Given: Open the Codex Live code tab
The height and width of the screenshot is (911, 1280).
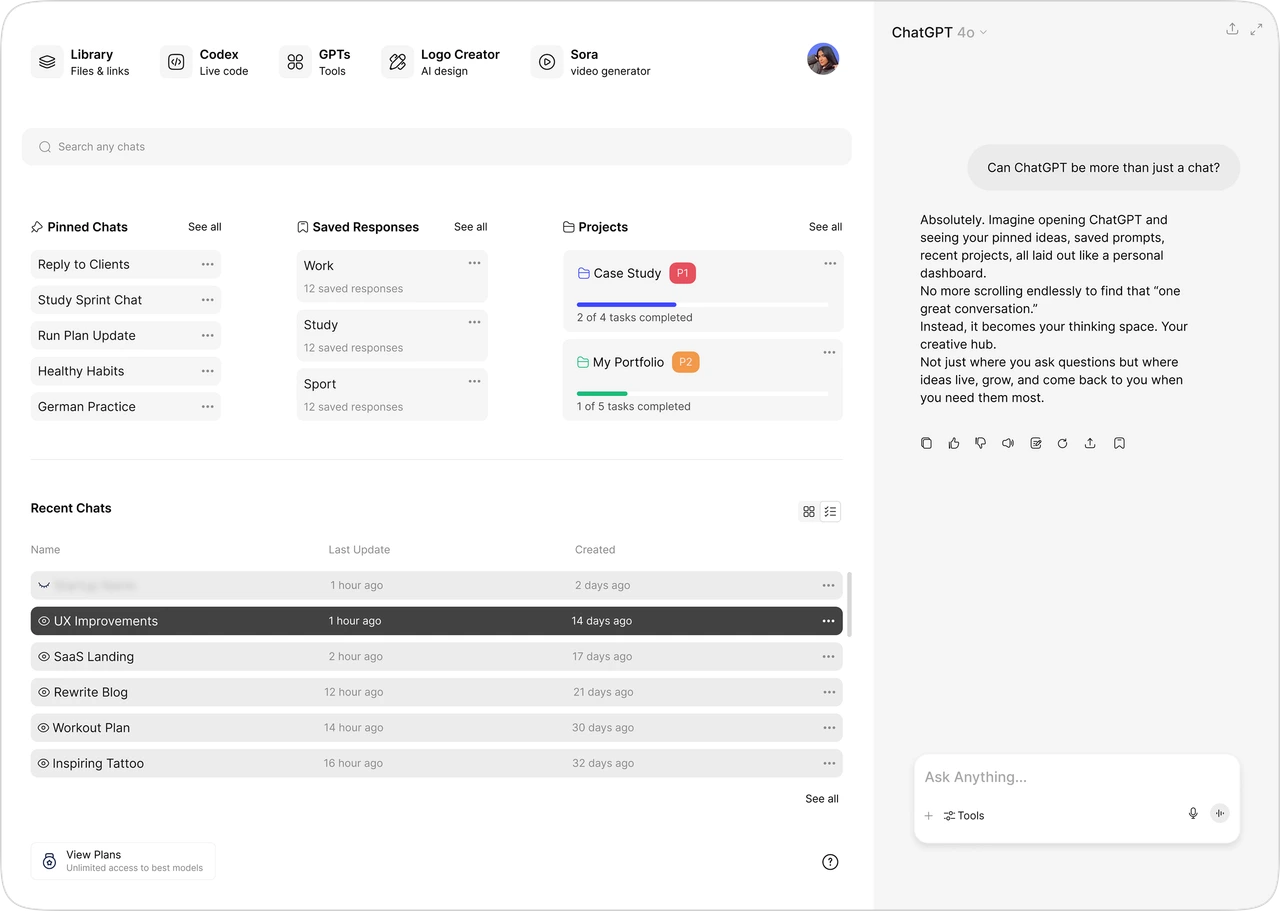Looking at the screenshot, I should pyautogui.click(x=205, y=62).
